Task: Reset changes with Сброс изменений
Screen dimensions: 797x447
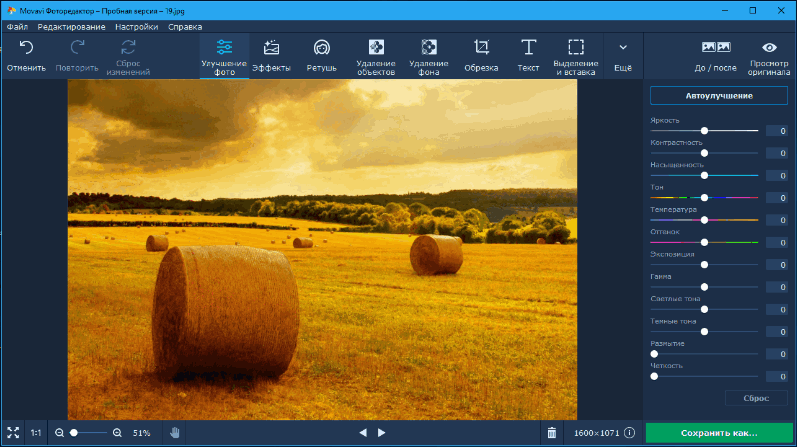Action: 128,56
